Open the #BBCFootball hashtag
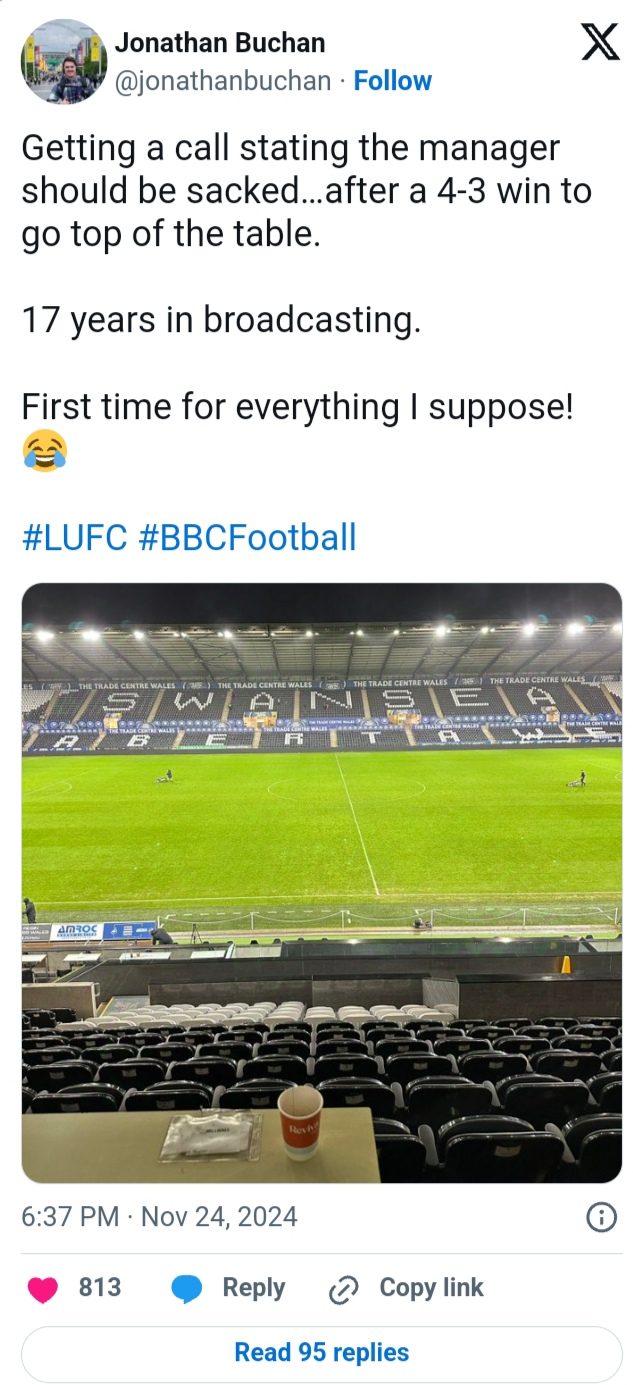The image size is (633, 1385). [x=246, y=537]
